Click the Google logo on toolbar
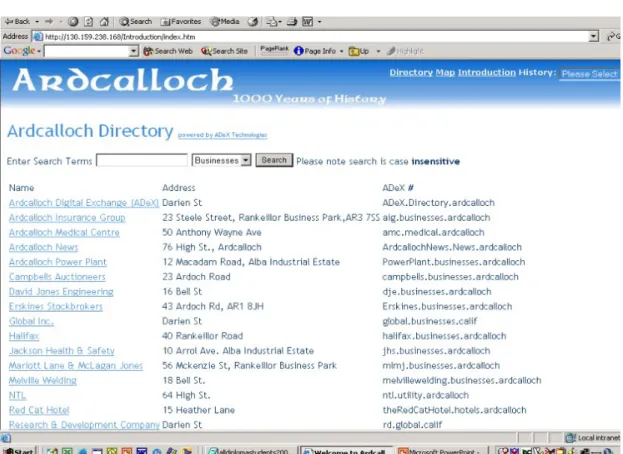This screenshot has height=454, width=623. coord(19,51)
